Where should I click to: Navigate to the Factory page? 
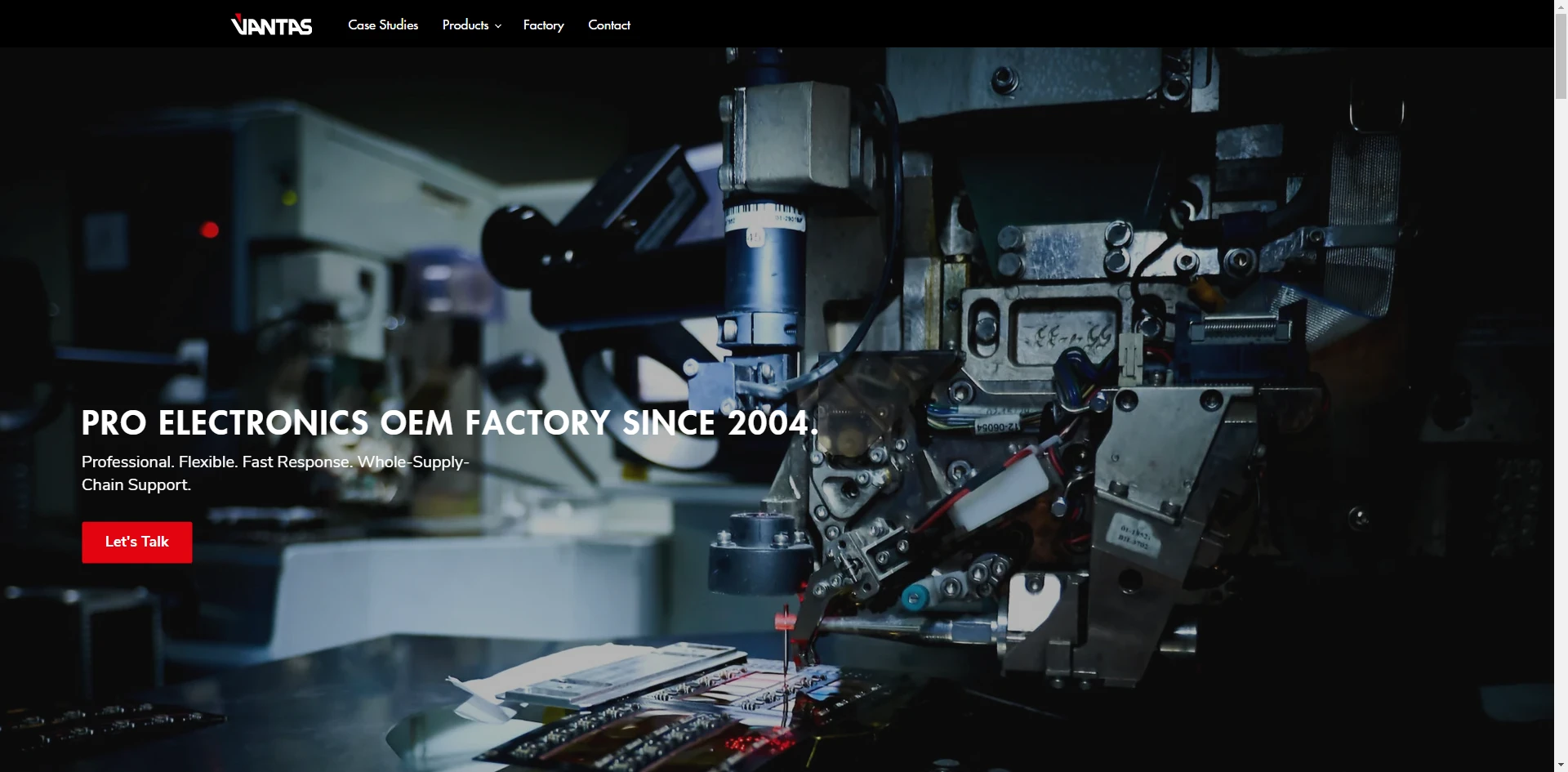click(x=543, y=25)
